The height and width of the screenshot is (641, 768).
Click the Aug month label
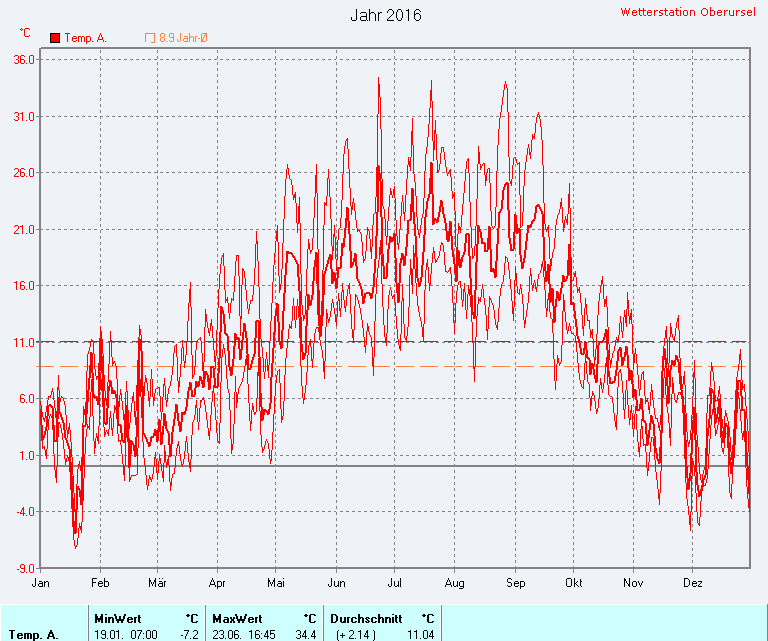coord(455,583)
